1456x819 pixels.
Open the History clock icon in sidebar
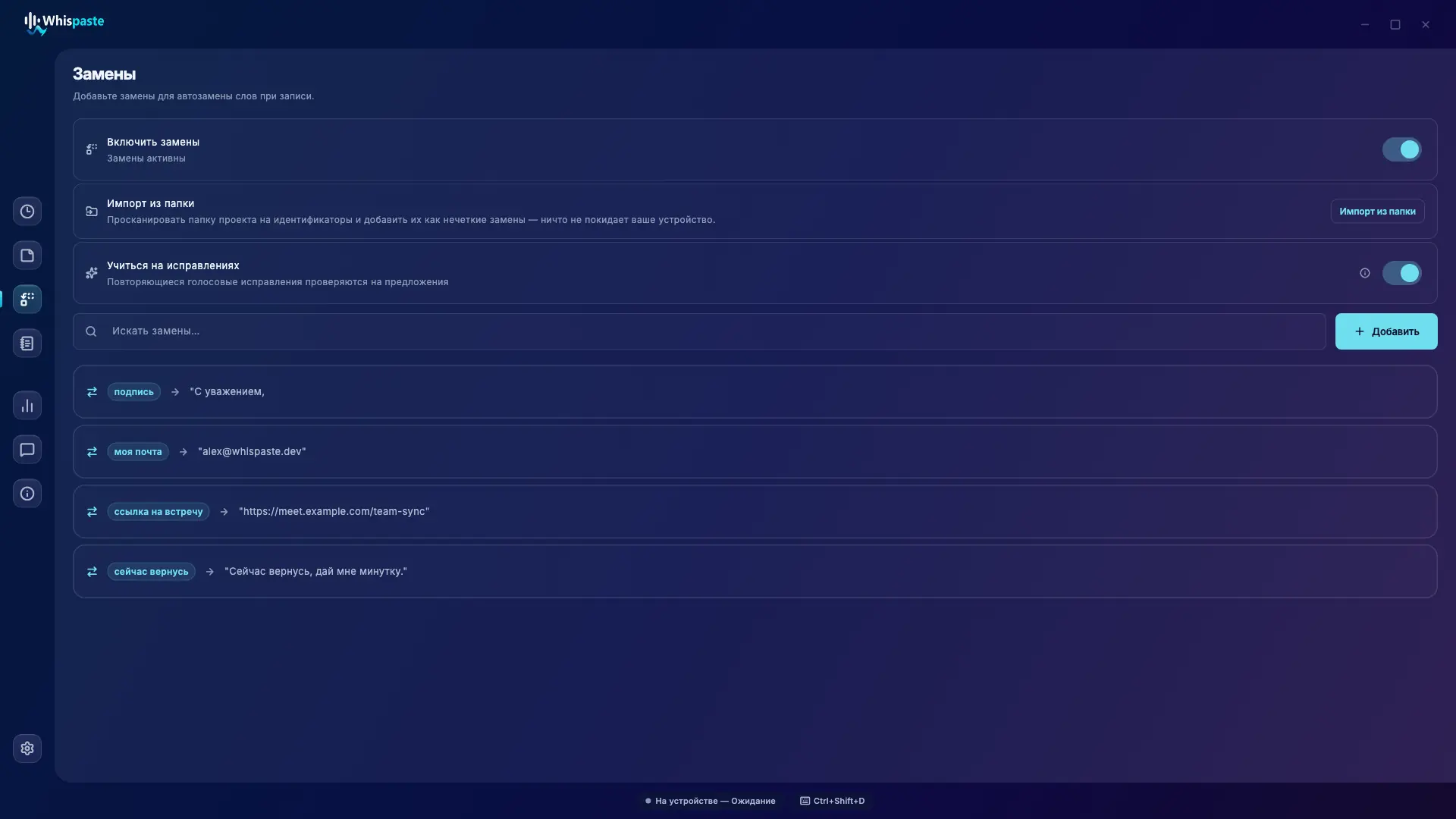(27, 212)
